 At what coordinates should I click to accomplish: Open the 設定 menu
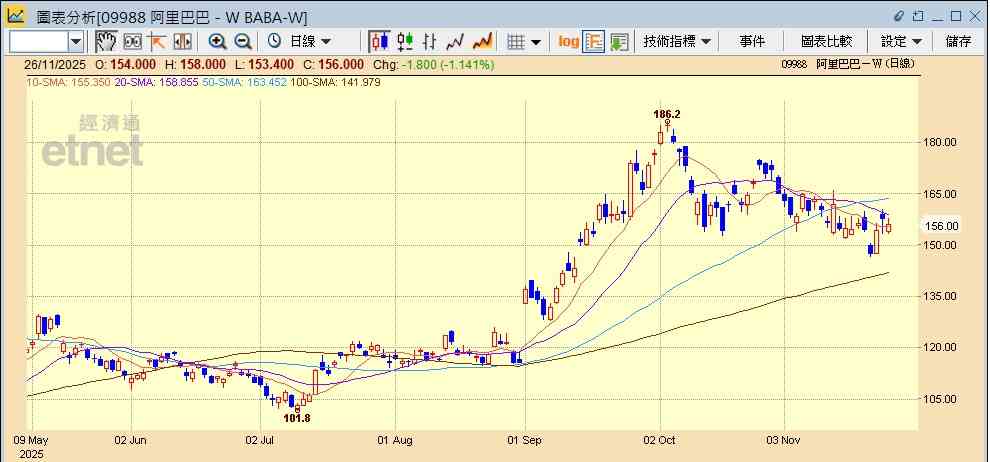pos(901,41)
